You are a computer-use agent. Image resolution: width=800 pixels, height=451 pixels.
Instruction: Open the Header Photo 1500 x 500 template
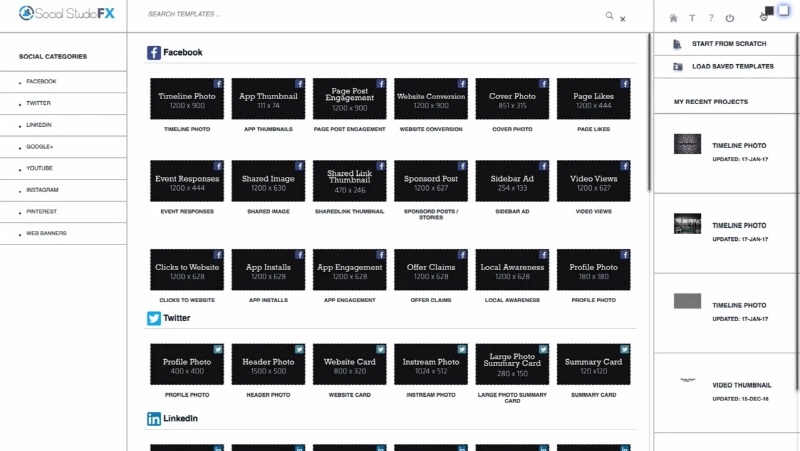(268, 364)
